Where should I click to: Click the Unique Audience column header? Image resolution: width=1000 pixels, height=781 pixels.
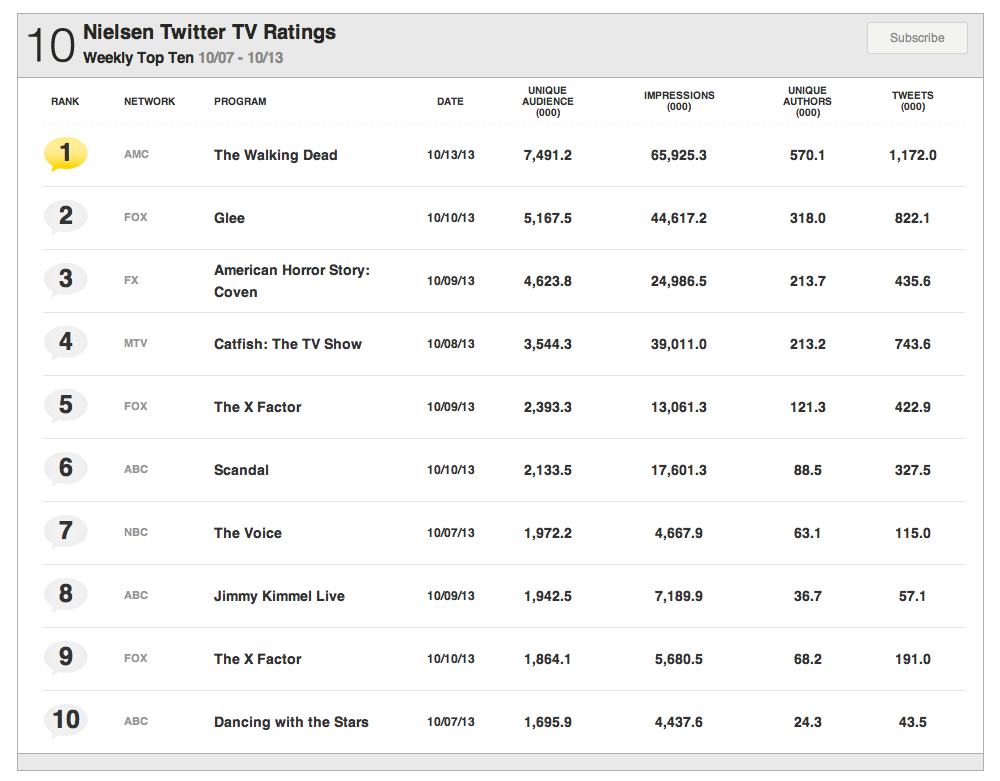click(x=548, y=101)
